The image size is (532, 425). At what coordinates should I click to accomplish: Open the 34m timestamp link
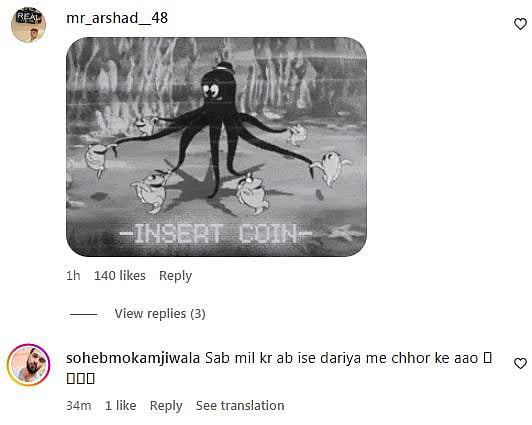(79, 405)
